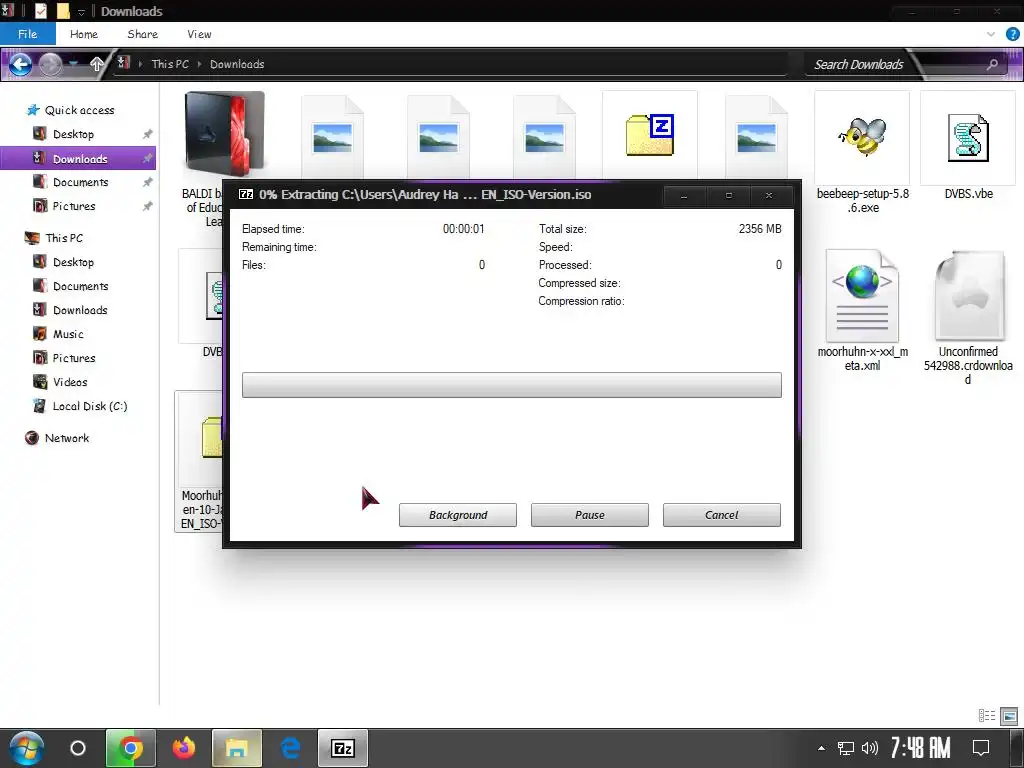Open the Home ribbon tab
1024x768 pixels.
point(84,34)
